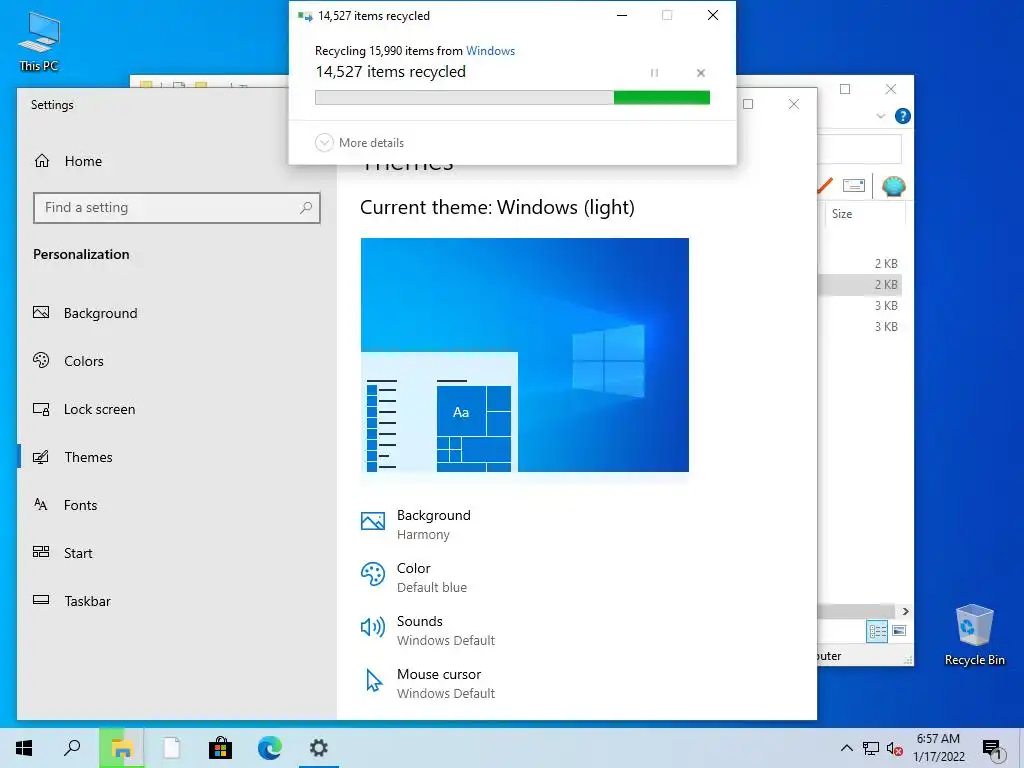Pause the recycling operation
Image resolution: width=1024 pixels, height=768 pixels.
[654, 73]
